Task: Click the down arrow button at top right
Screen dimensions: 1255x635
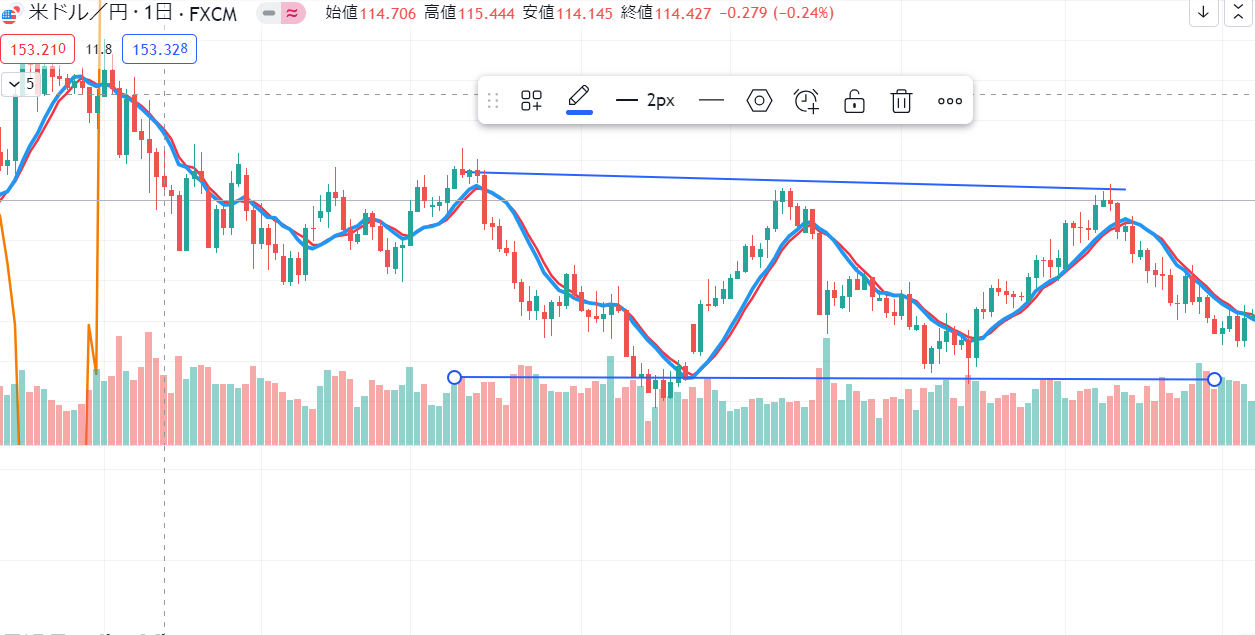Action: pyautogui.click(x=1203, y=13)
